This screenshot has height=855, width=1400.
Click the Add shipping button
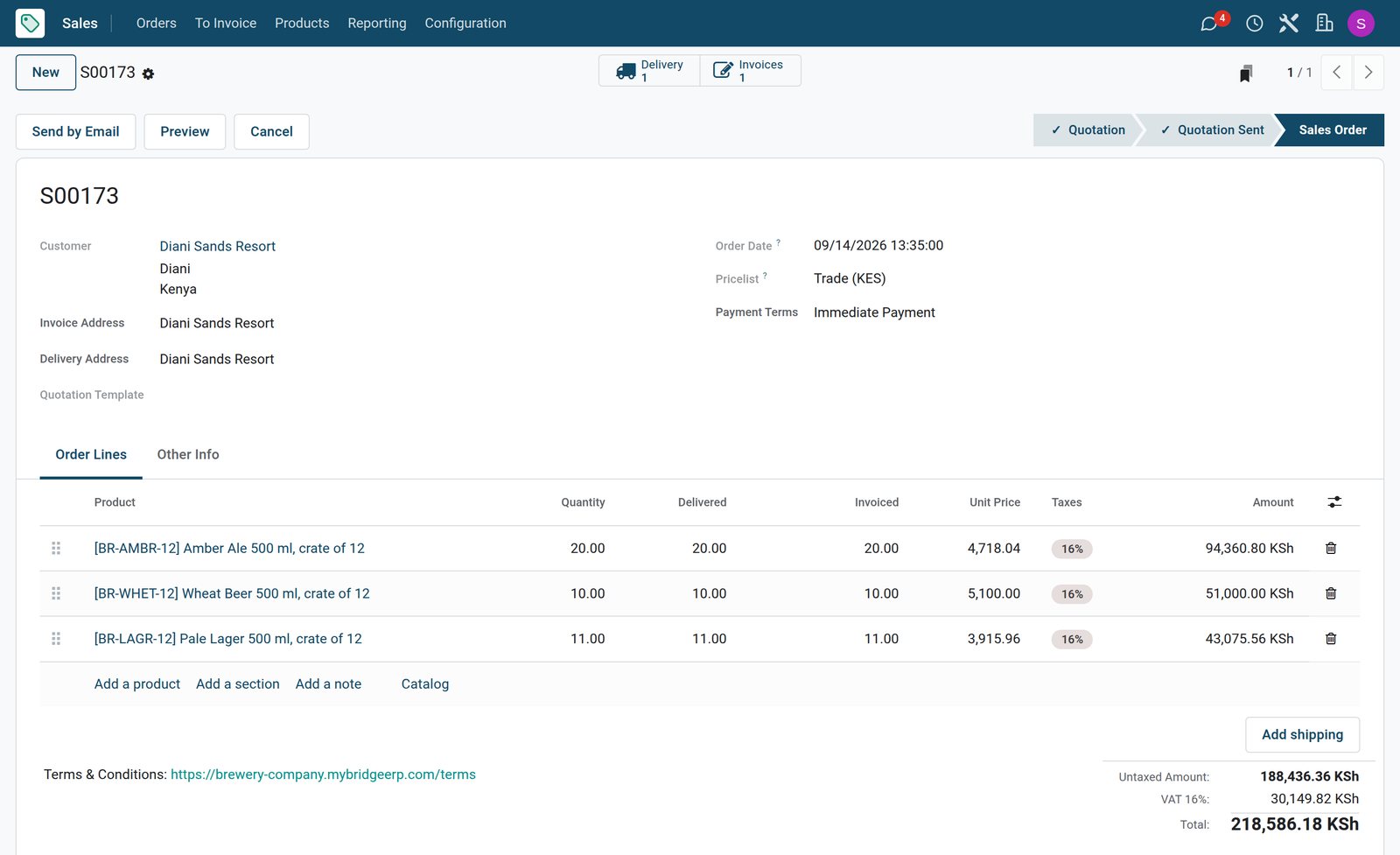pos(1302,735)
